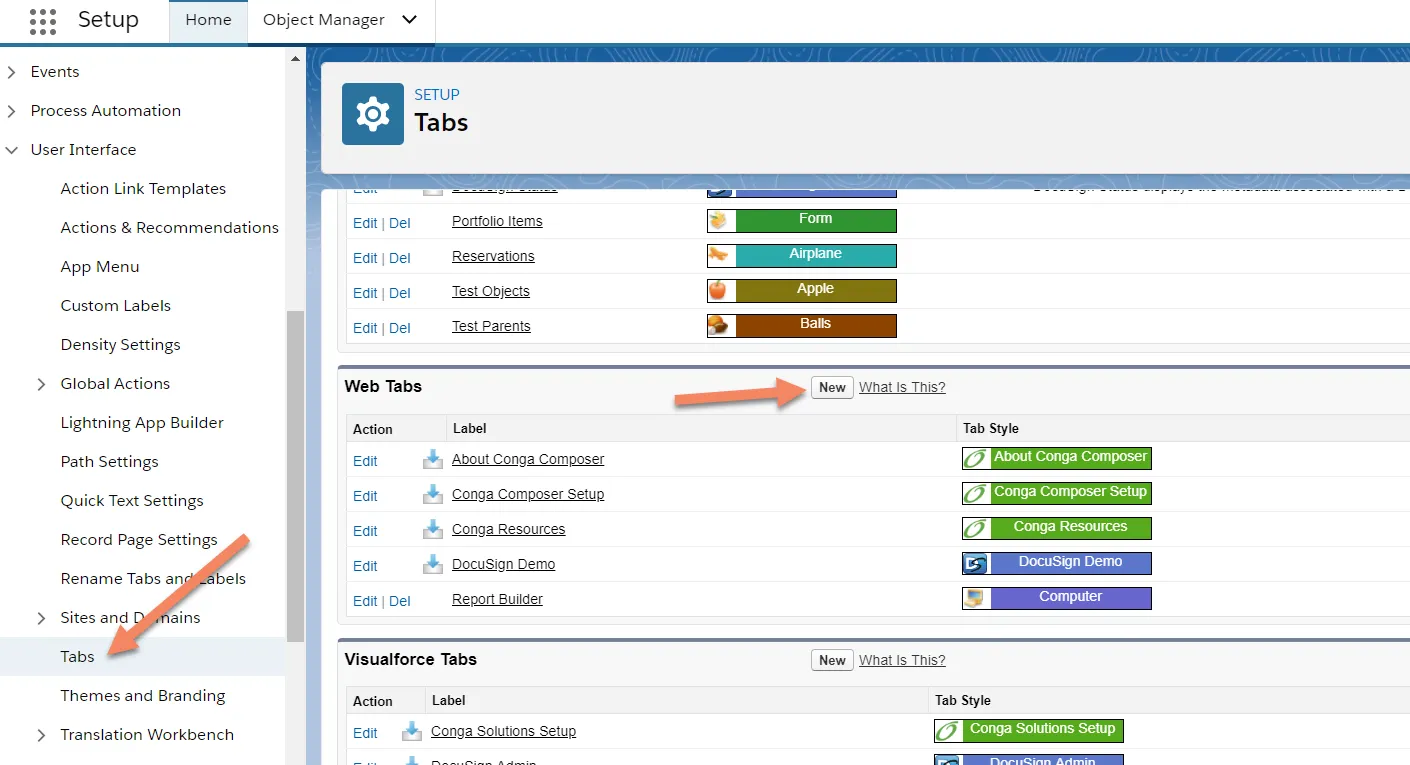The height and width of the screenshot is (765, 1410).
Task: Open Record Page Settings
Action: click(139, 540)
